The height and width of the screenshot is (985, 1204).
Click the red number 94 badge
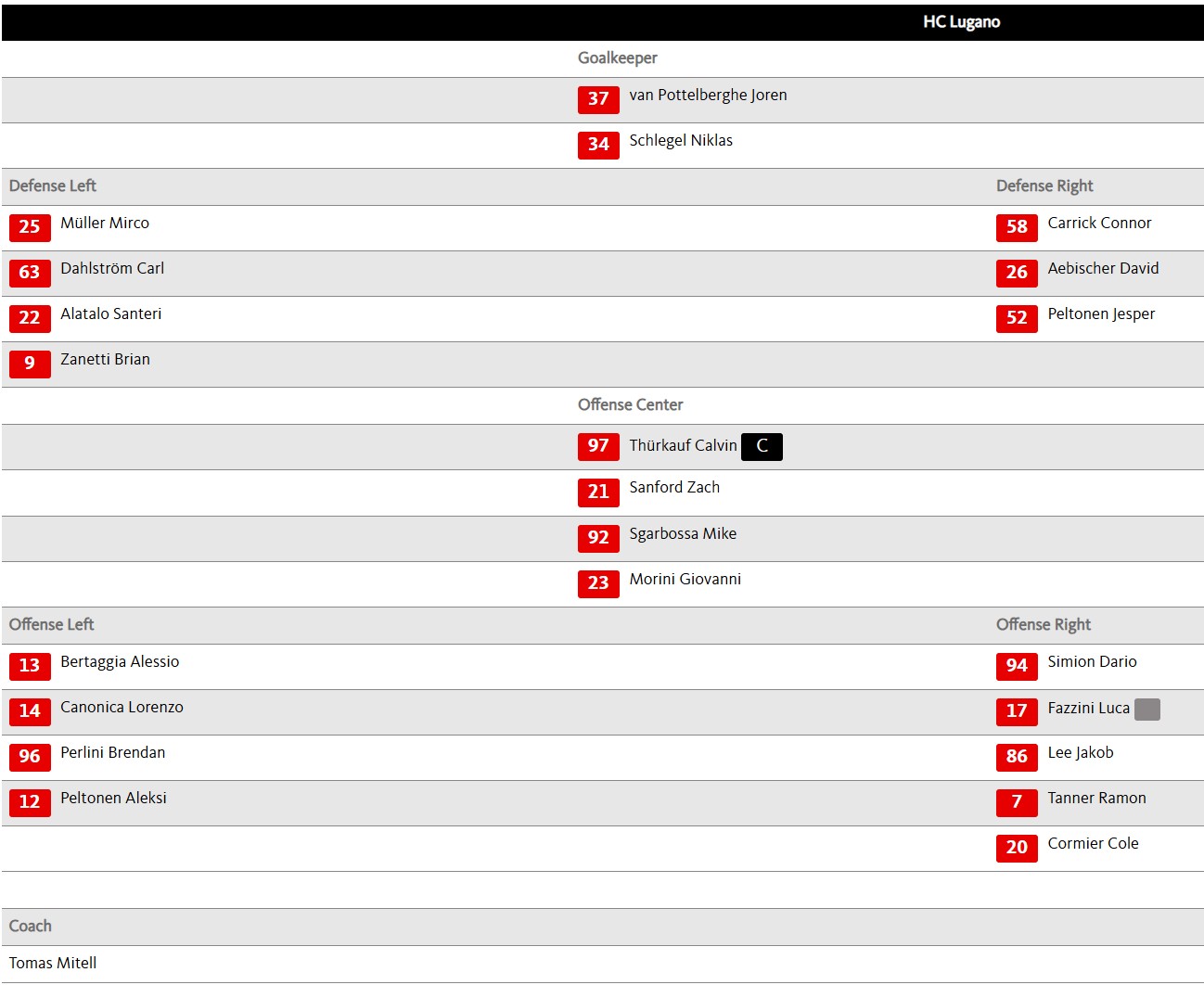coord(1017,666)
